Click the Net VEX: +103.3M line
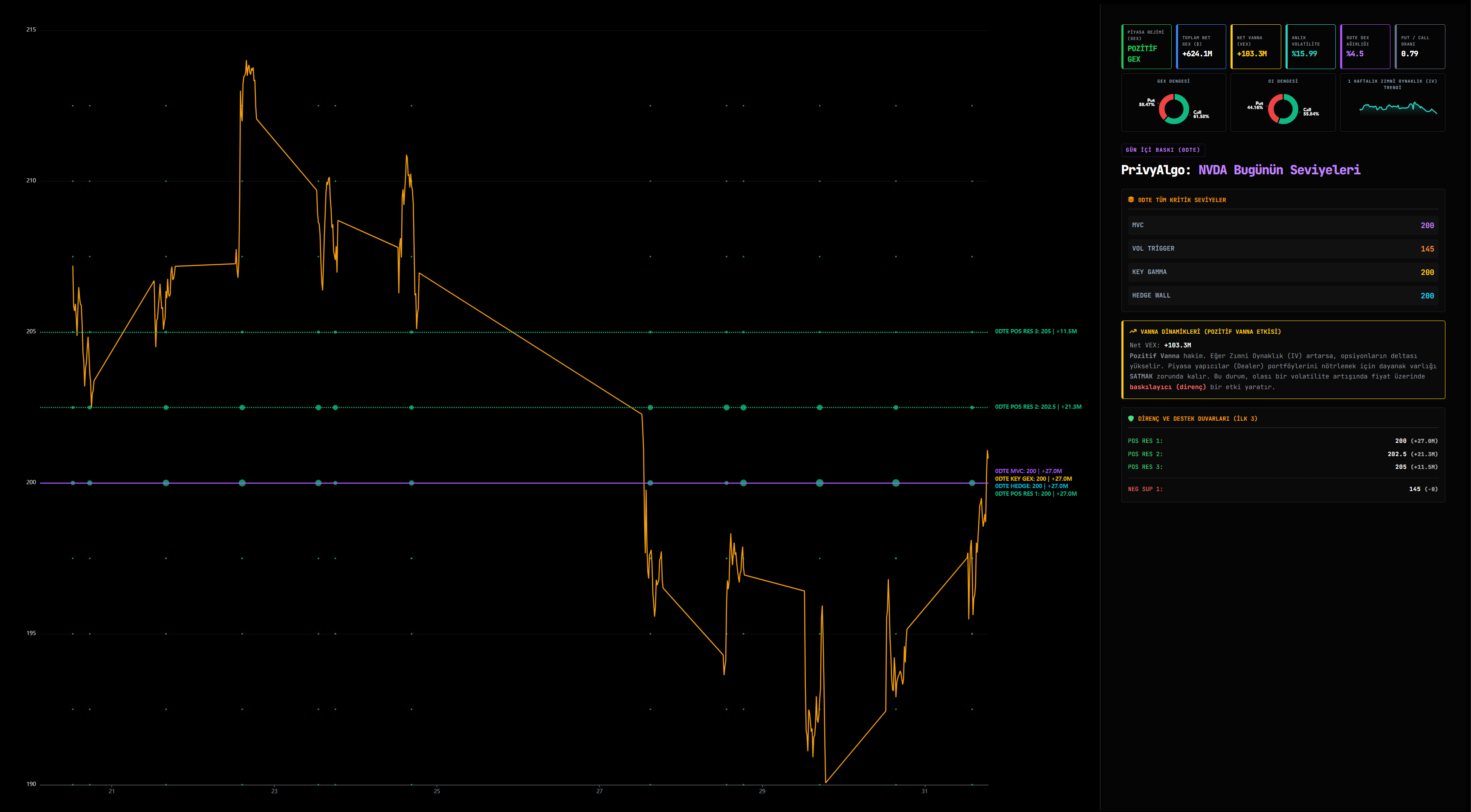1471x812 pixels. coord(1160,345)
